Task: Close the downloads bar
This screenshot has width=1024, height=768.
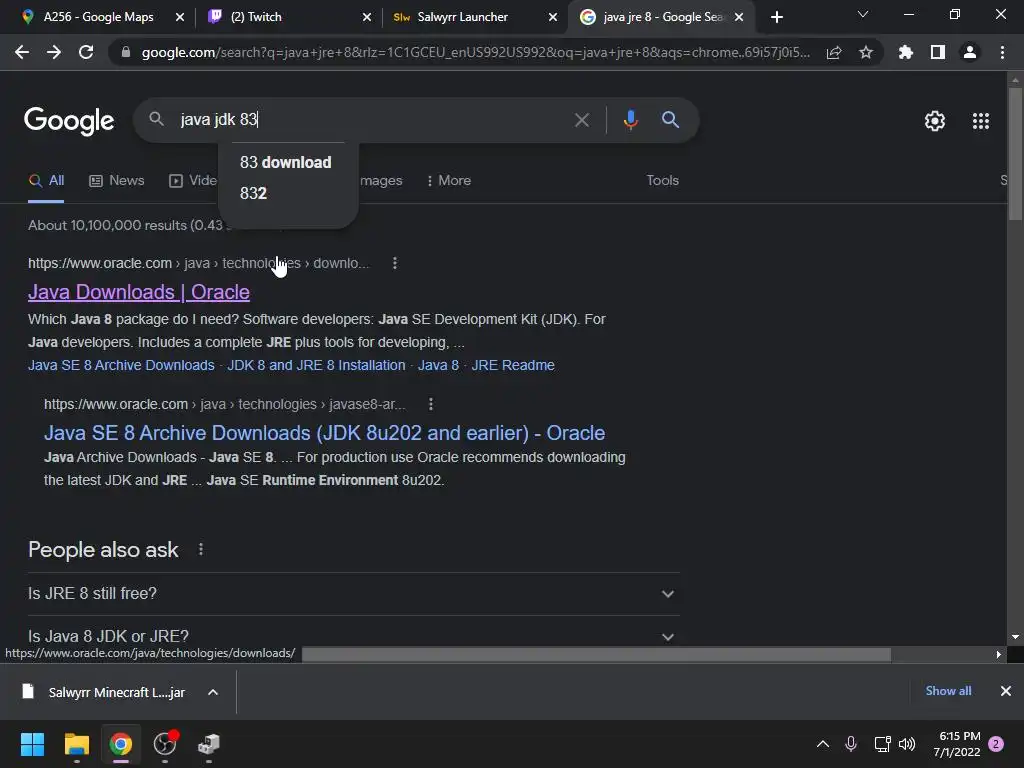Action: (1006, 691)
